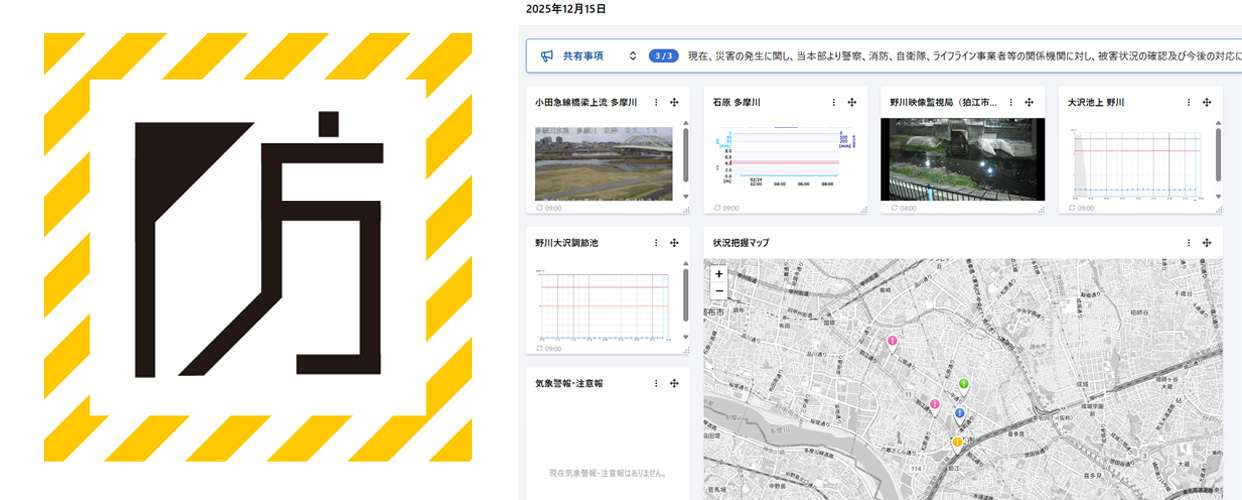Click the move handle on 小田急線橋梁上流 多摩川 card
1242x500 pixels.
coord(674,102)
